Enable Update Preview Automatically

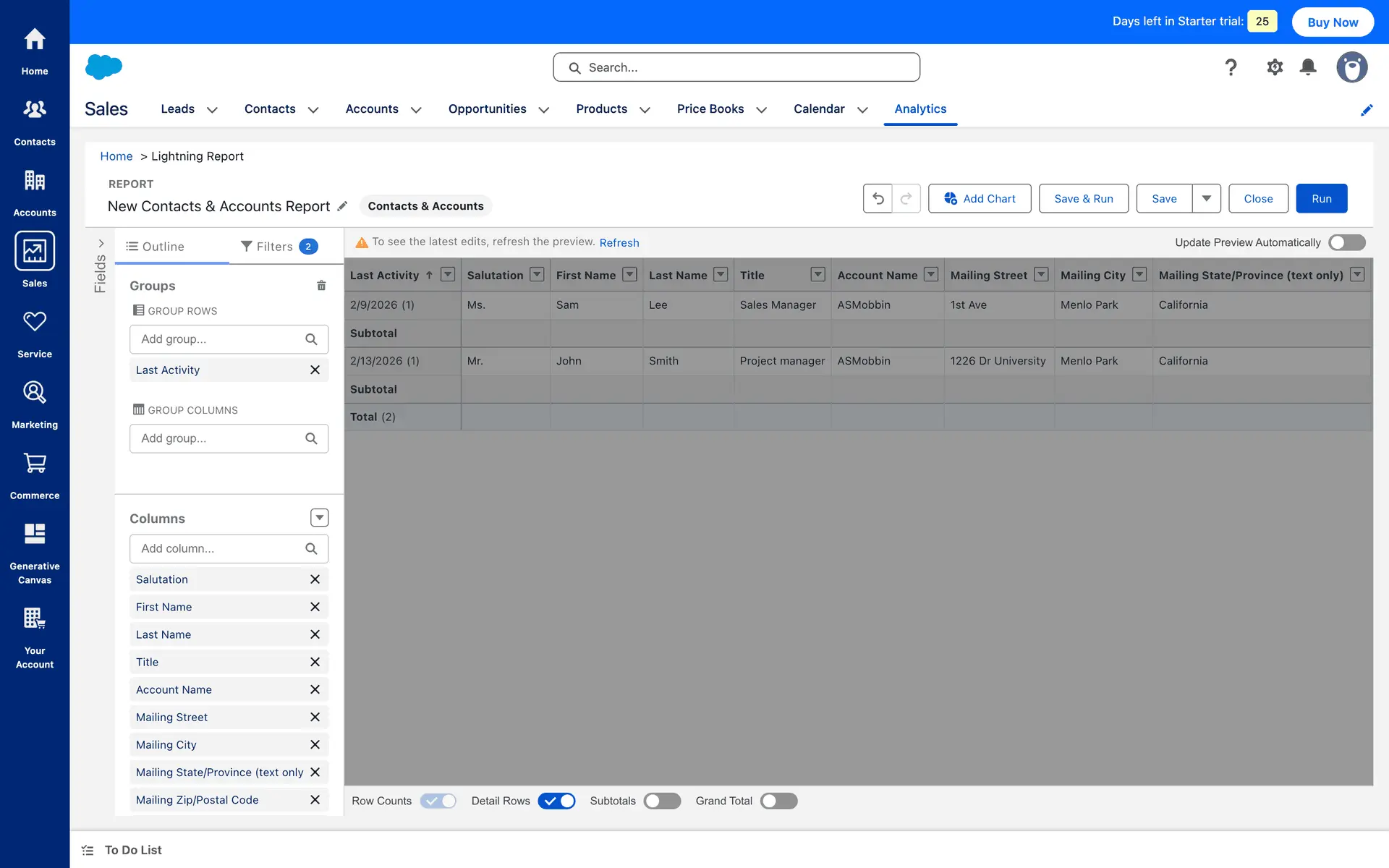click(x=1346, y=242)
